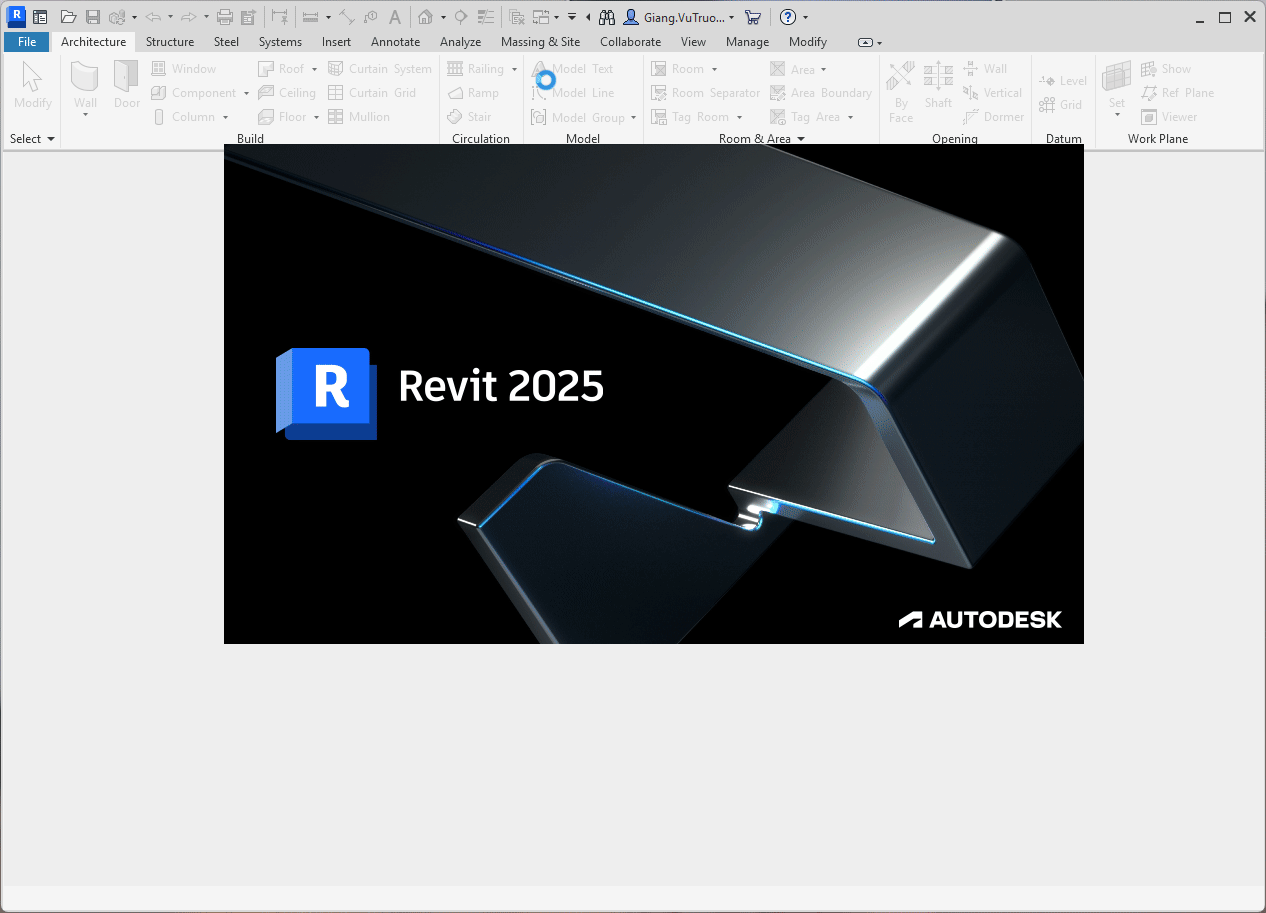Click the binoculars search icon

point(606,17)
